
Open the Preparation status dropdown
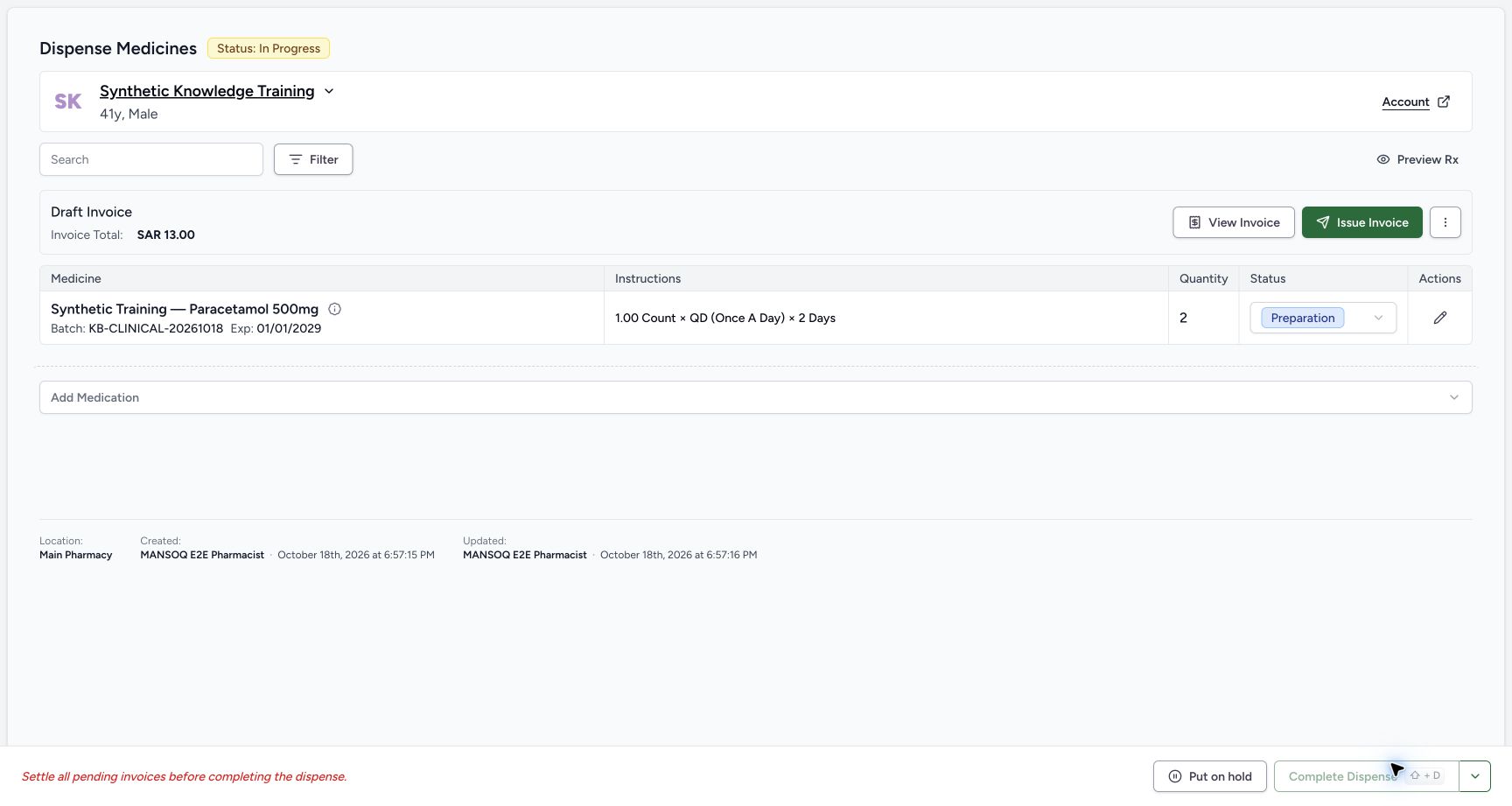click(1323, 318)
